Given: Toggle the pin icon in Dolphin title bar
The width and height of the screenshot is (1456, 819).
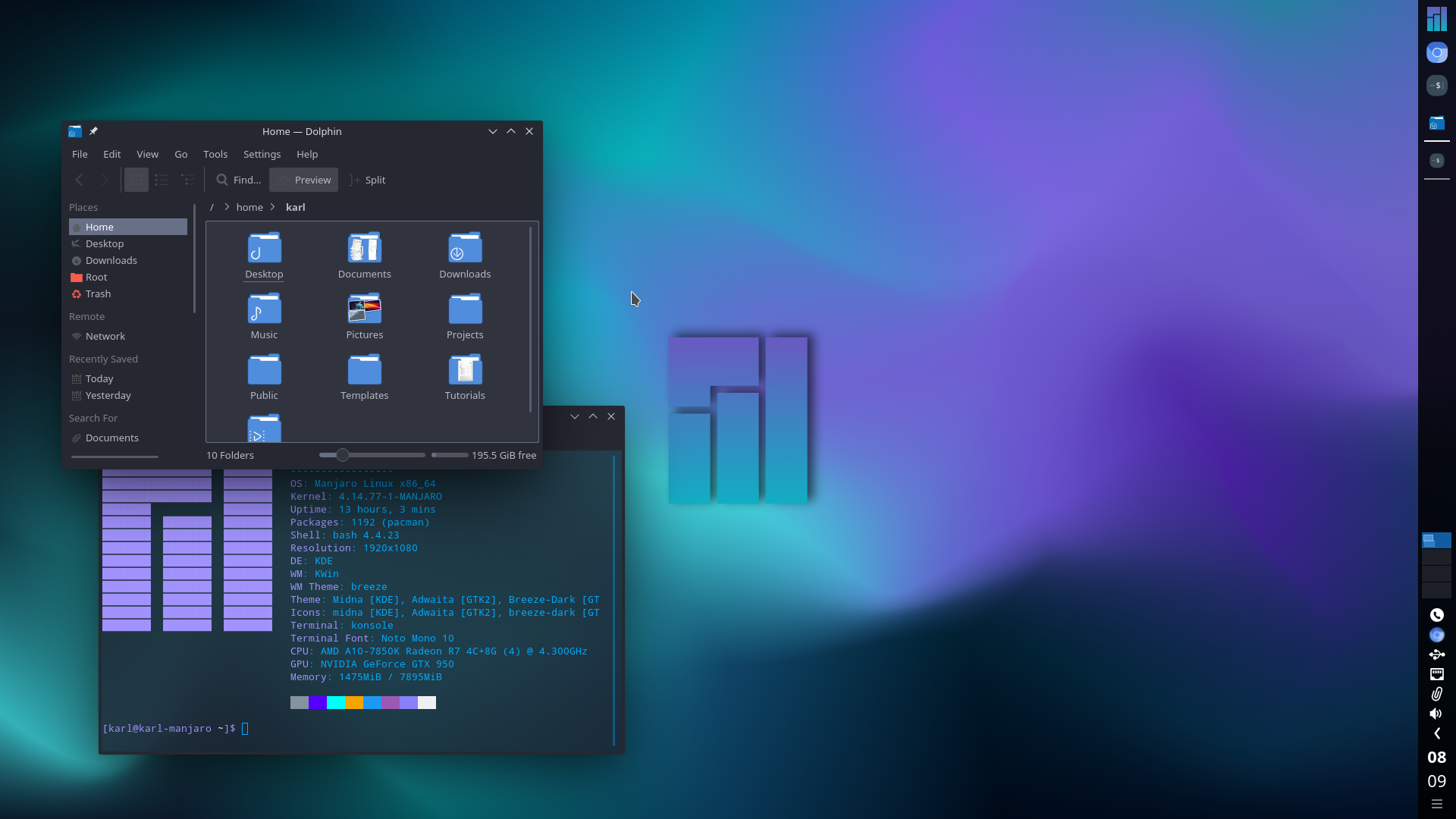Looking at the screenshot, I should pos(93,131).
